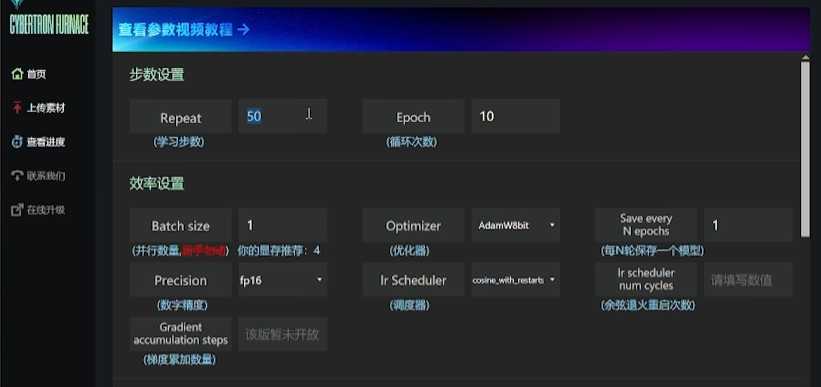
Task: Click the Epoch input field showing 10
Action: click(515, 116)
